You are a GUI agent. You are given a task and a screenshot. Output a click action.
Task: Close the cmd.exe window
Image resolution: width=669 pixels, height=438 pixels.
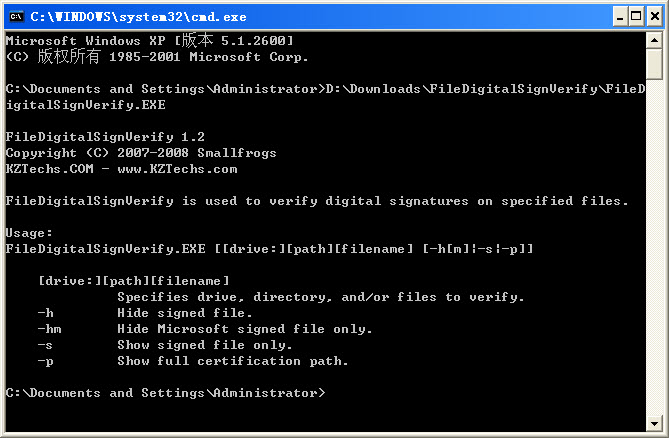coord(653,15)
